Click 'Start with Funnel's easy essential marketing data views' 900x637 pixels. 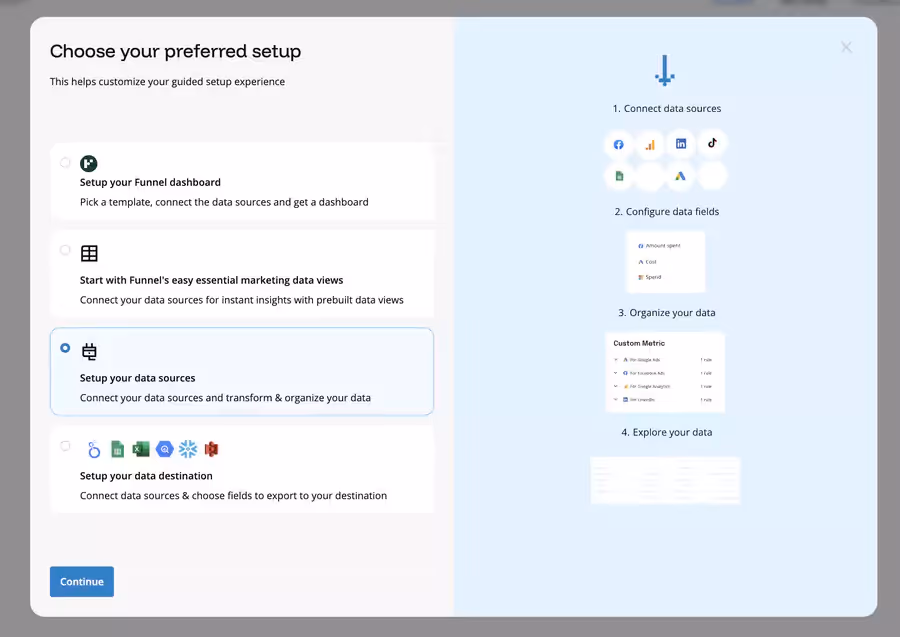[211, 280]
